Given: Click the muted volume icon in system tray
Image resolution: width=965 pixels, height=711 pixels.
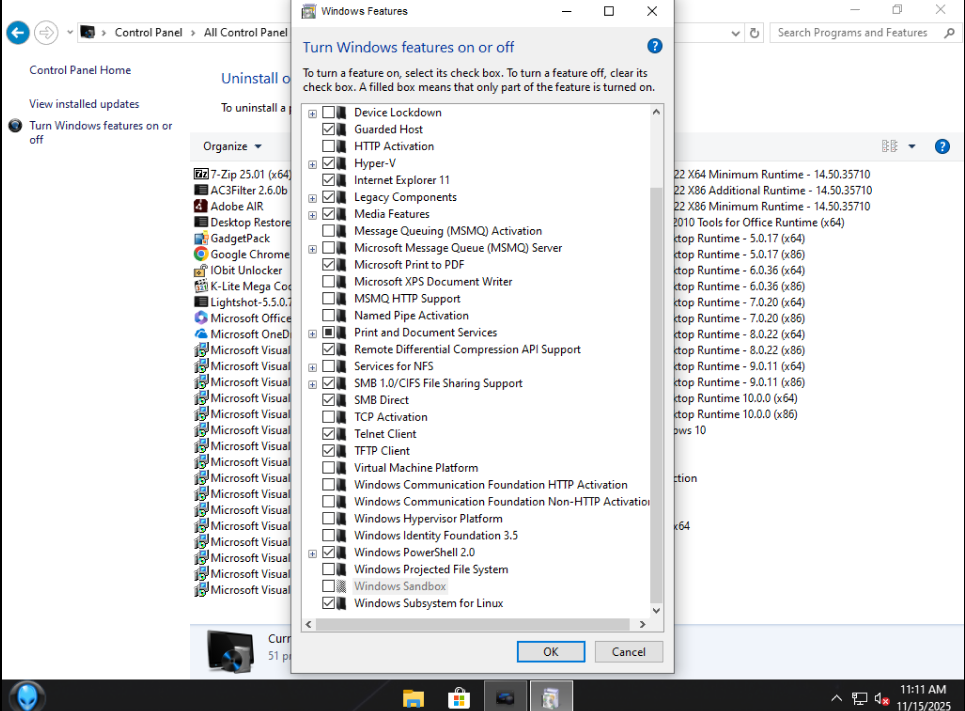Looking at the screenshot, I should 881,699.
